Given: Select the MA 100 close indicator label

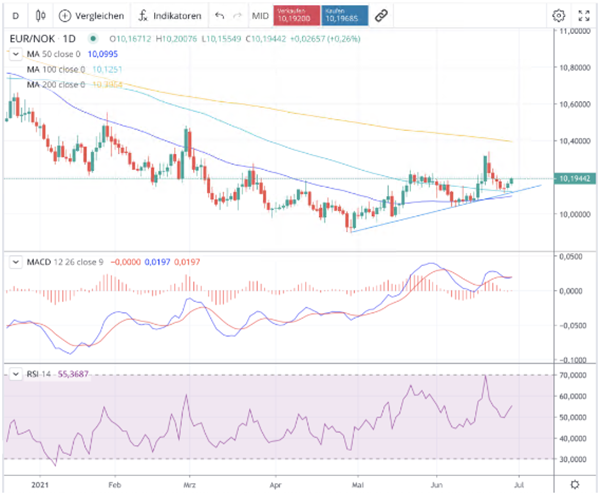Looking at the screenshot, I should [56, 69].
